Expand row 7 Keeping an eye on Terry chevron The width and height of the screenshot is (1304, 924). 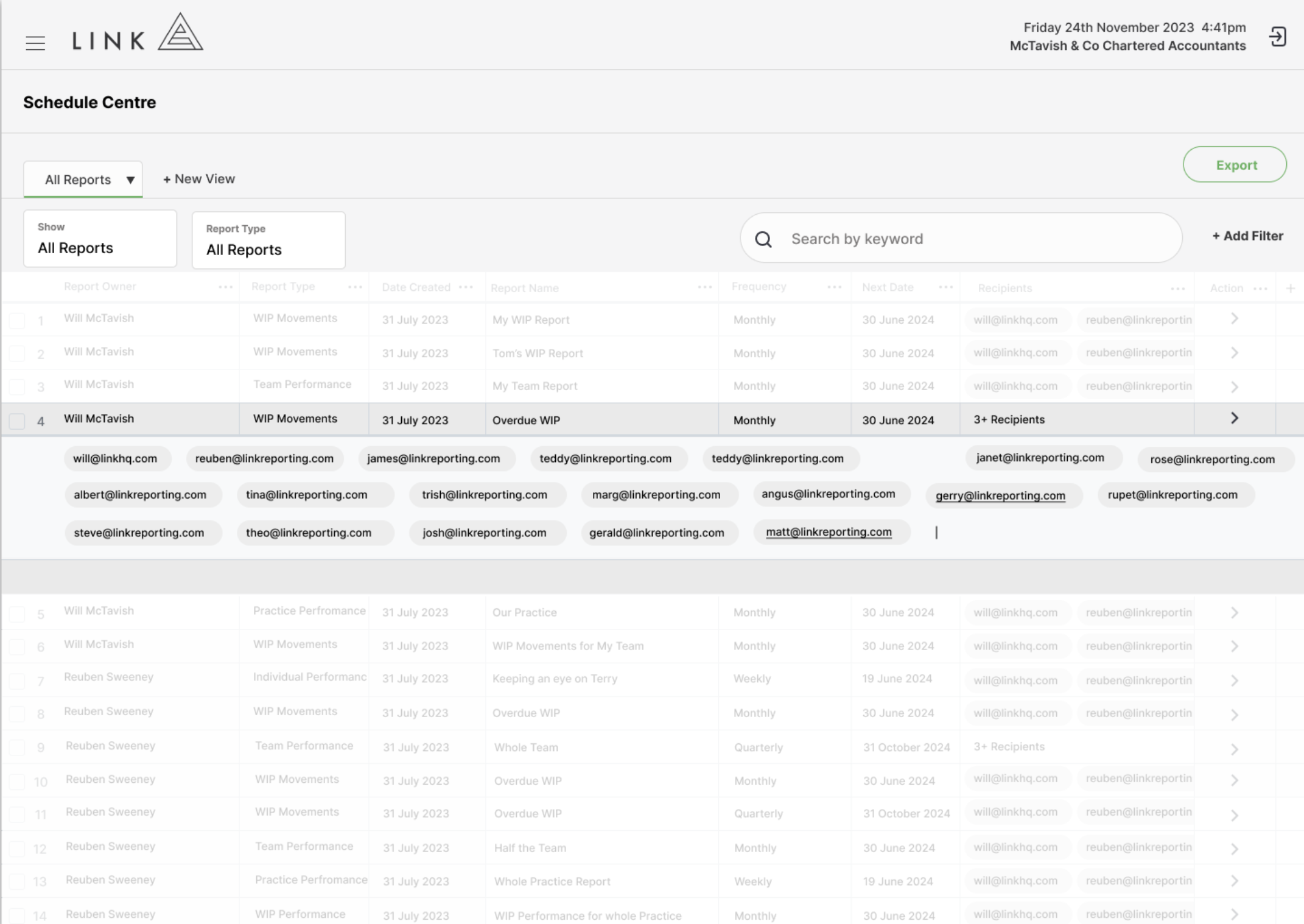point(1235,681)
